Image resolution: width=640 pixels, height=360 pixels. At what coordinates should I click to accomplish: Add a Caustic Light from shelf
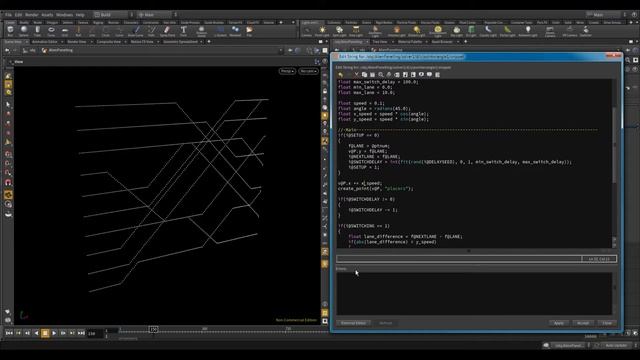(x=488, y=31)
